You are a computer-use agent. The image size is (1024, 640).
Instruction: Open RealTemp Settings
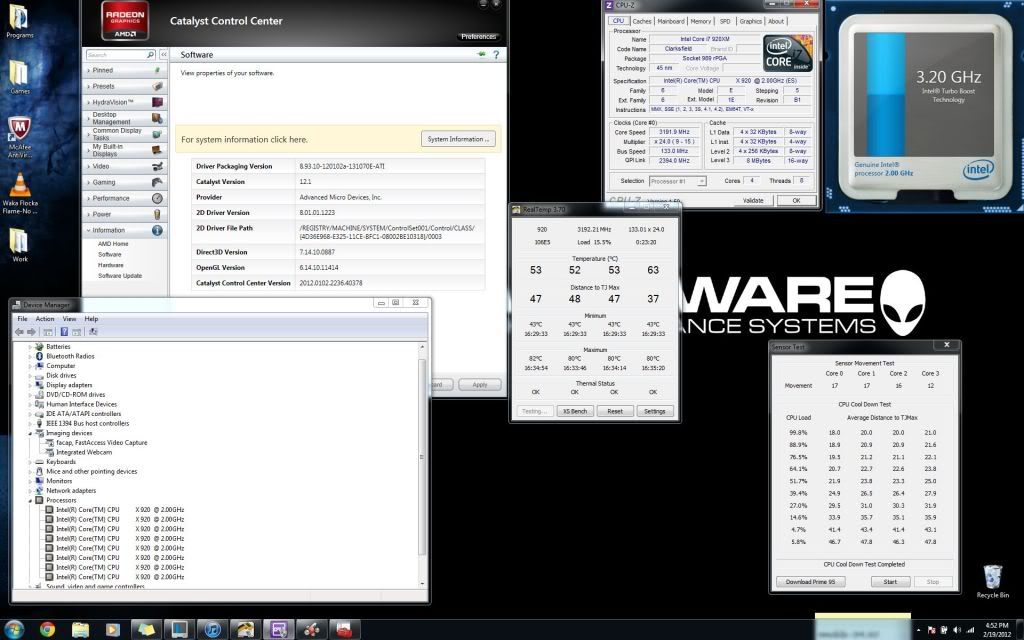pyautogui.click(x=654, y=411)
